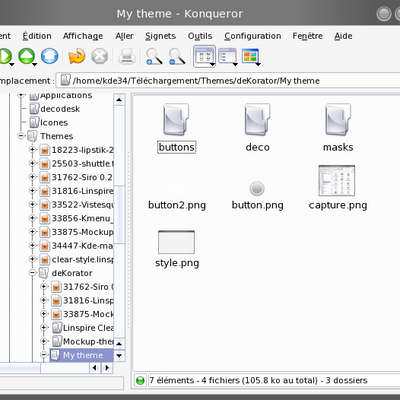Click the decodesk folder icon in tree
This screenshot has height=400, width=400.
34,109
